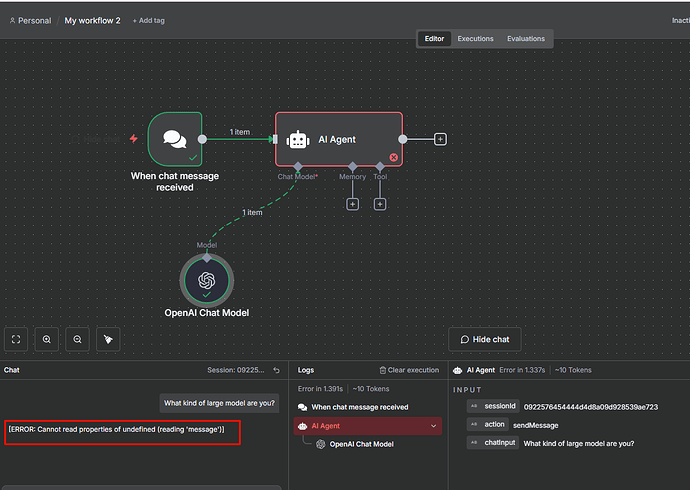Click the red error icon on AI Agent

point(394,157)
